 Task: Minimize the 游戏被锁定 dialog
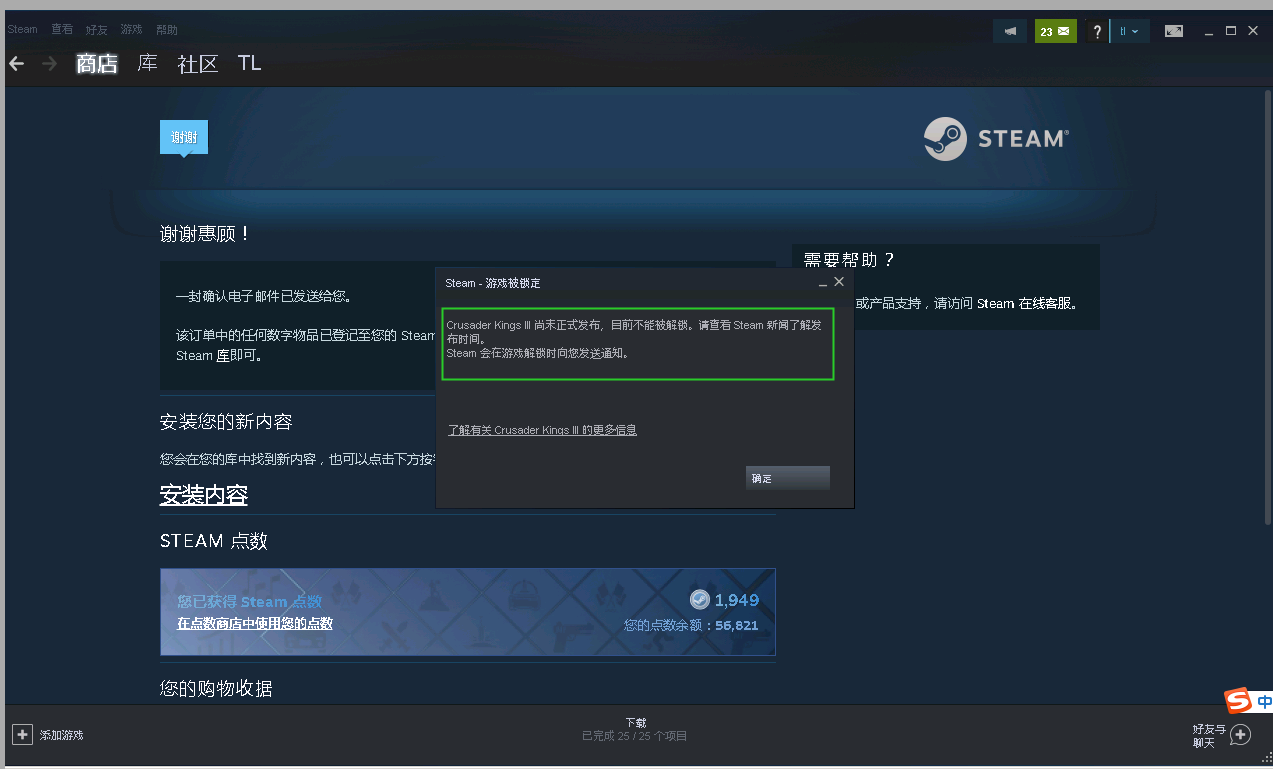coord(822,283)
